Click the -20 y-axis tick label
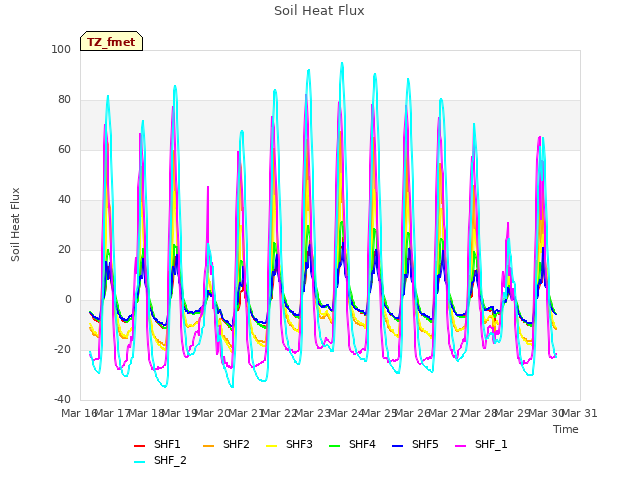The image size is (640, 480). point(62,349)
